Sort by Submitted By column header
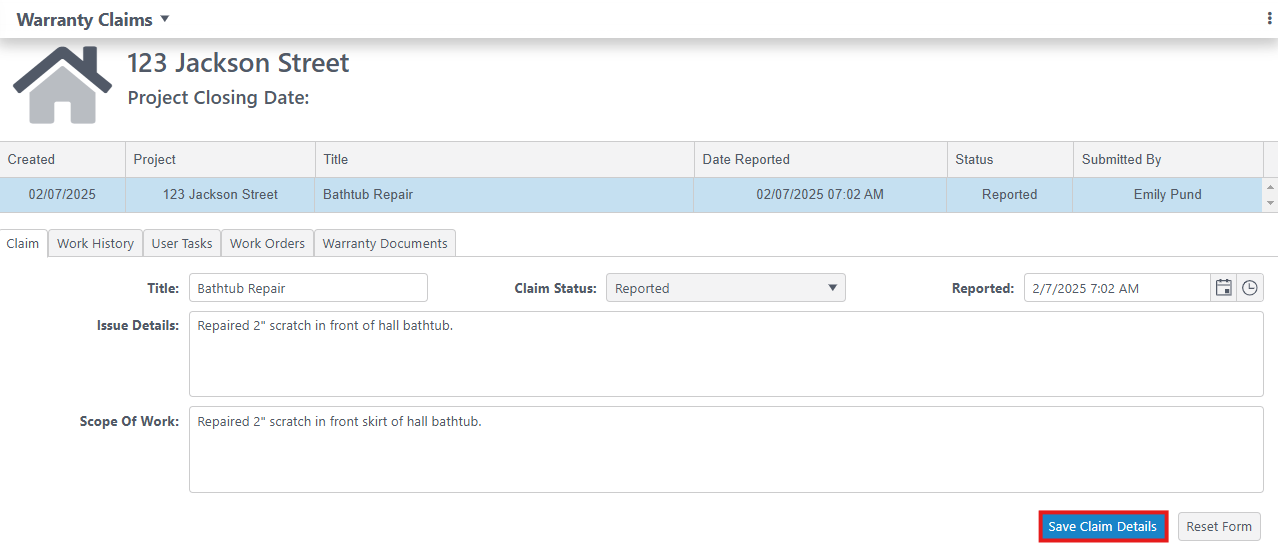Viewport: 1278px width, 550px height. click(x=1168, y=159)
